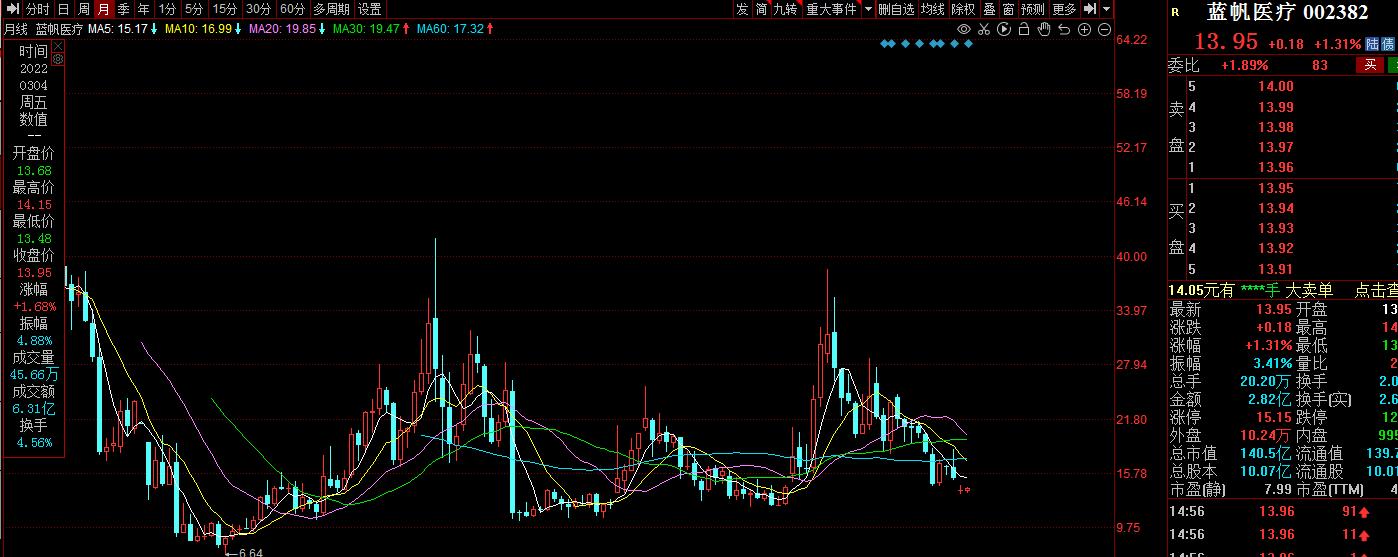Click sell level 5 price 14.00
Image resolution: width=1398 pixels, height=557 pixels.
pos(1275,87)
